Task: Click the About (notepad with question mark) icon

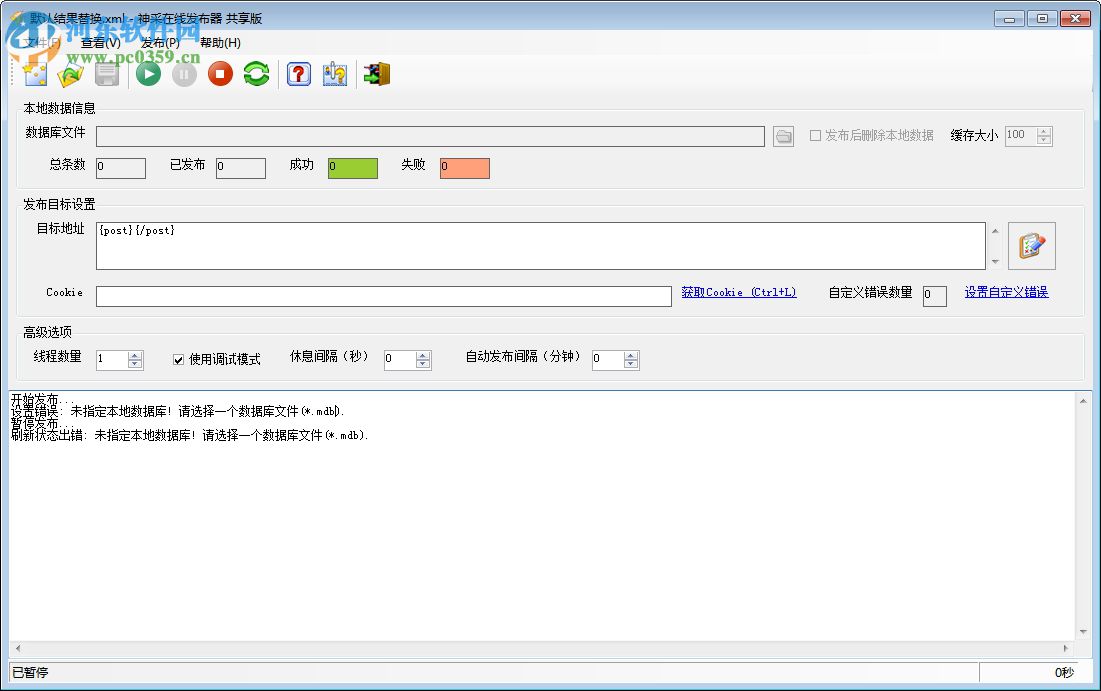Action: pos(334,74)
